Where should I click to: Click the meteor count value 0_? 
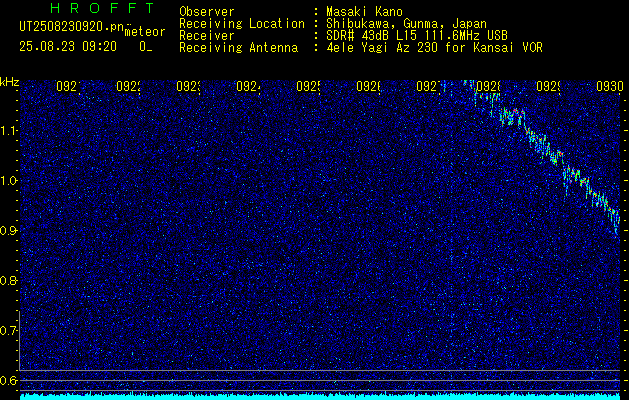click(x=146, y=47)
